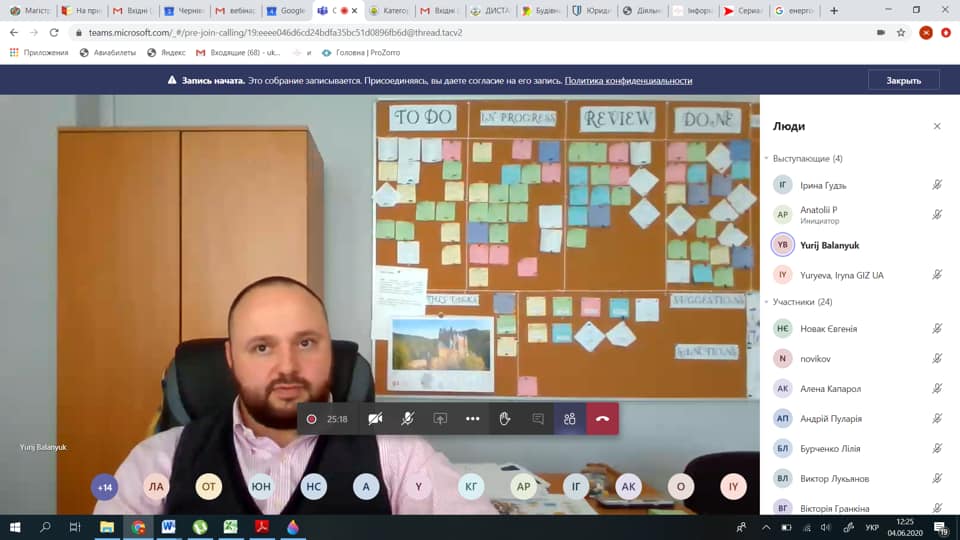Bookmark this page with star icon

click(901, 32)
